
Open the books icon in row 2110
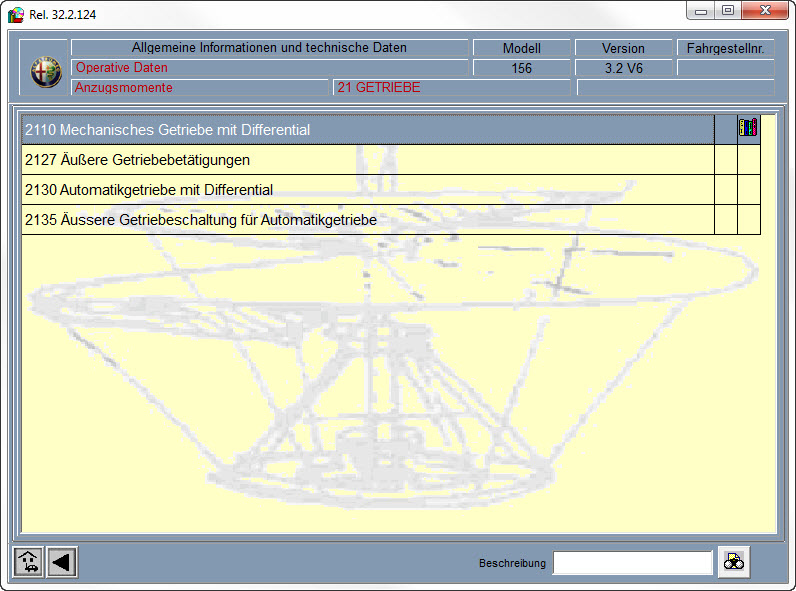pos(748,128)
